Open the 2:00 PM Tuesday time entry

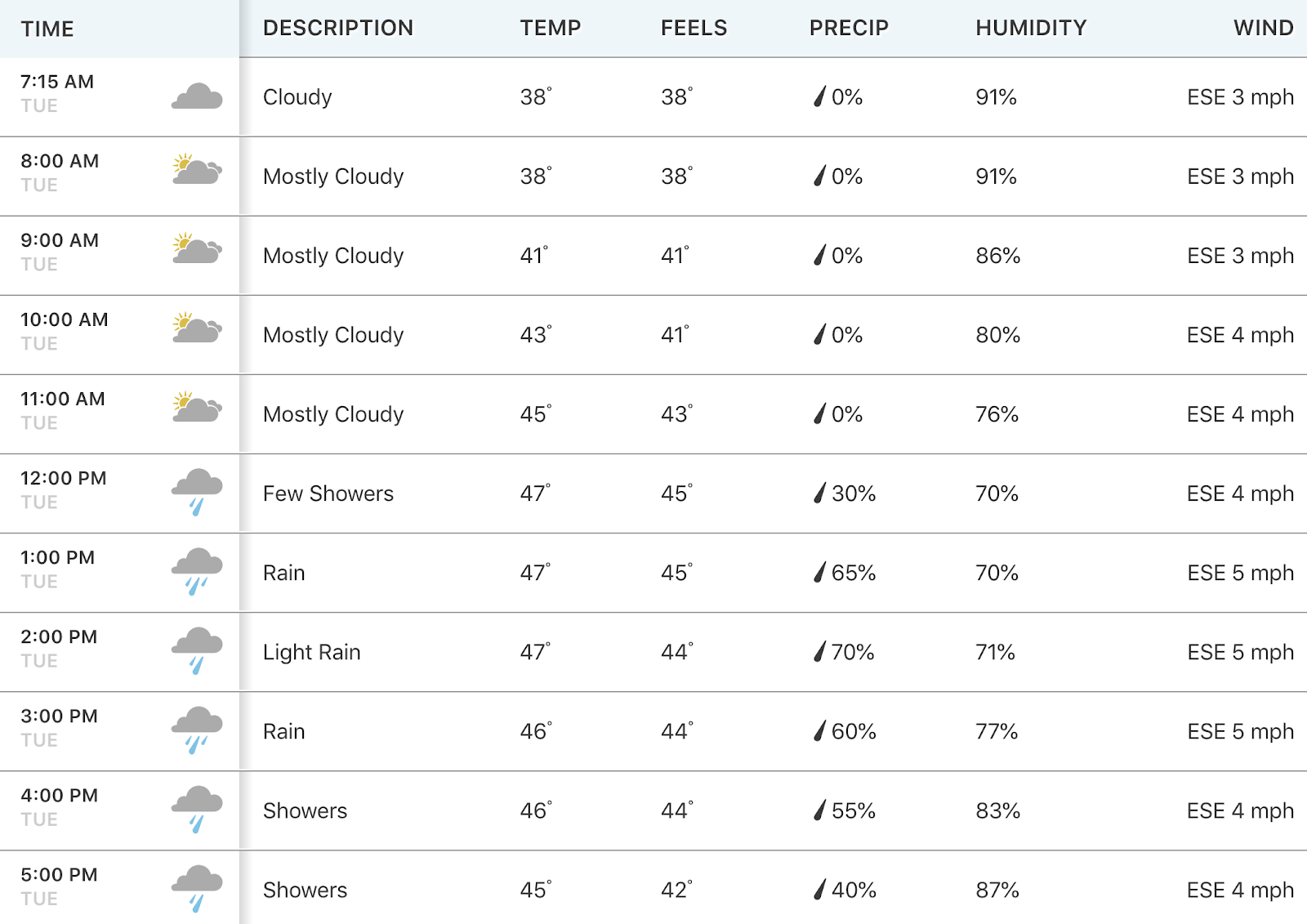point(59,648)
